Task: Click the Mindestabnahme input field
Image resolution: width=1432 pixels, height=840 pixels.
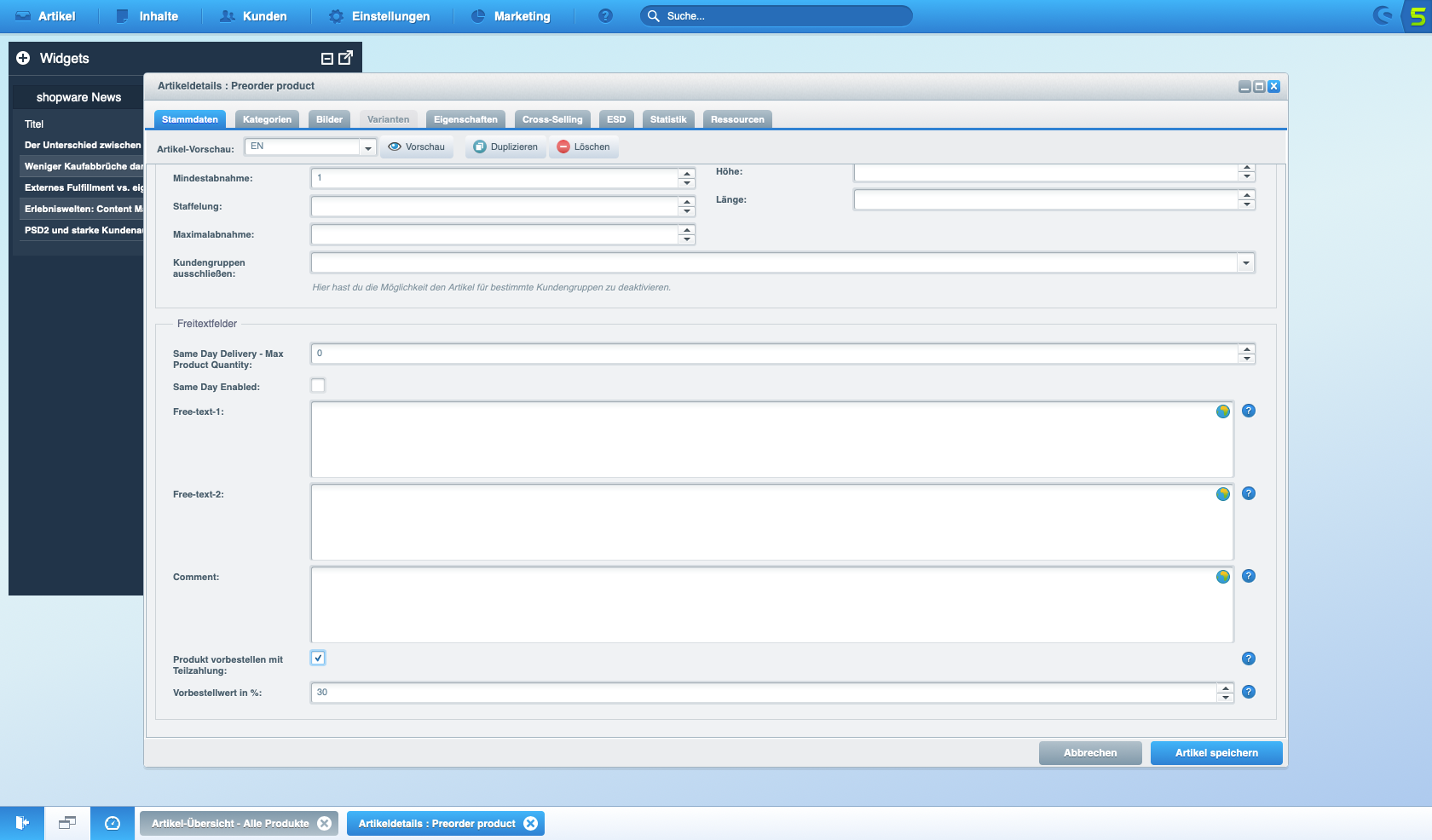Action: pyautogui.click(x=495, y=178)
